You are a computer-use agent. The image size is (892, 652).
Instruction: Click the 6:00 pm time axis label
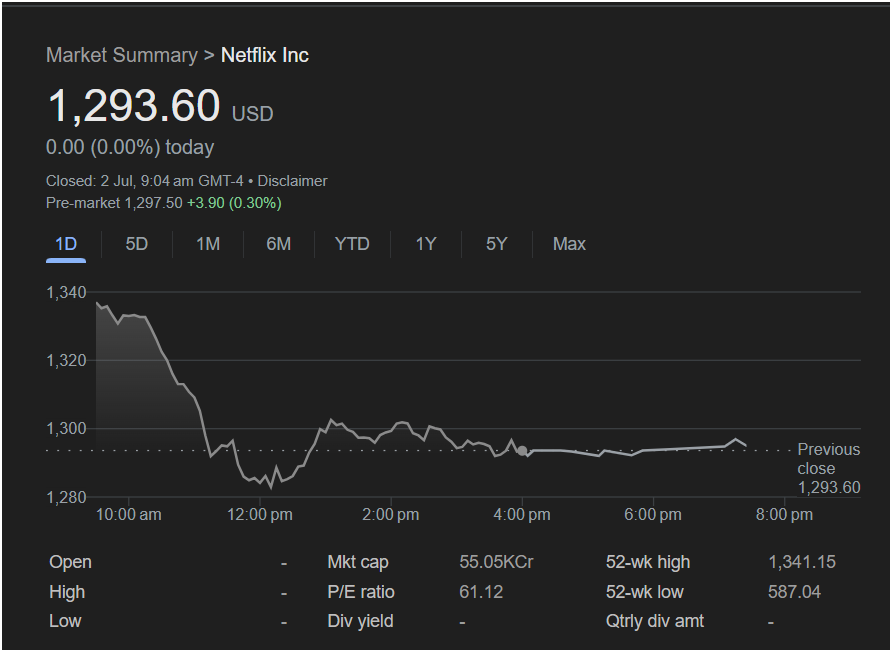[x=653, y=515]
